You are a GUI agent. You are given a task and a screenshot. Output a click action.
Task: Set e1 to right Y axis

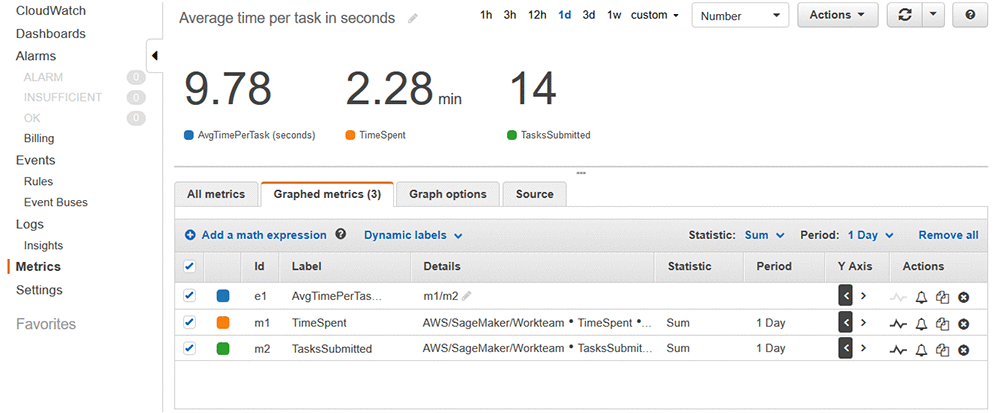864,296
